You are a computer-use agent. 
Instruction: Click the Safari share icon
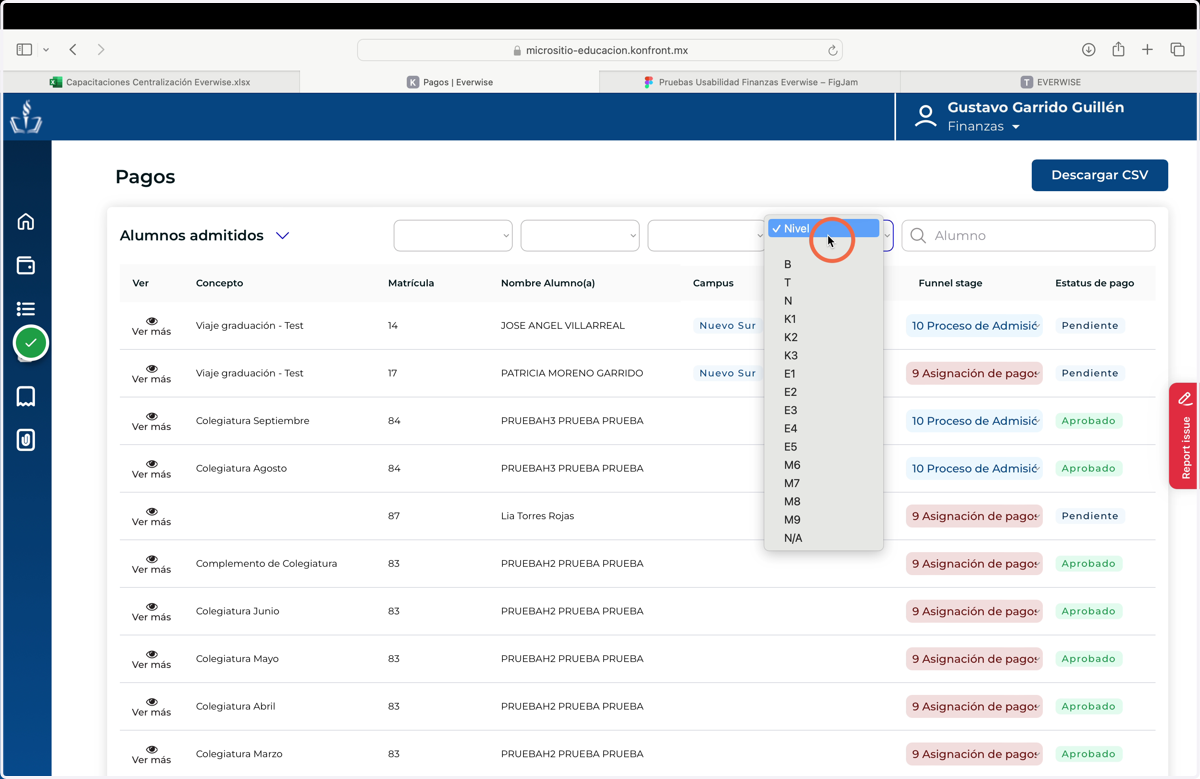click(1119, 50)
